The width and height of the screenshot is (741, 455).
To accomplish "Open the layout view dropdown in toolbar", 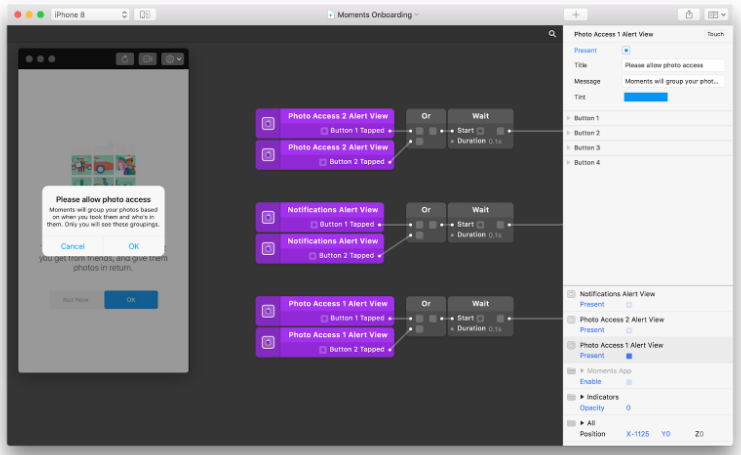I will [717, 15].
